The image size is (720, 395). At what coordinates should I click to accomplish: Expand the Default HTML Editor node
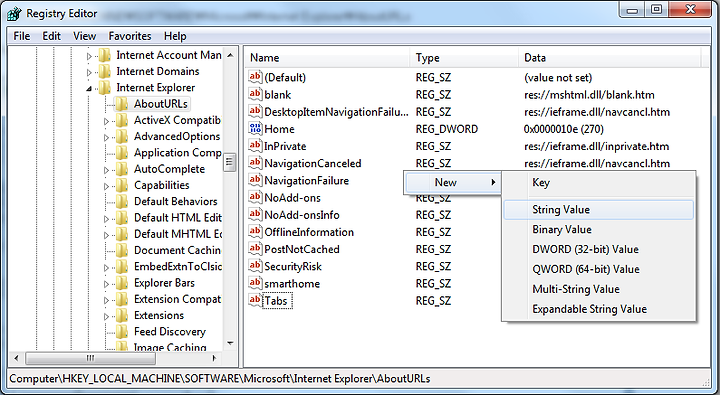coord(106,219)
